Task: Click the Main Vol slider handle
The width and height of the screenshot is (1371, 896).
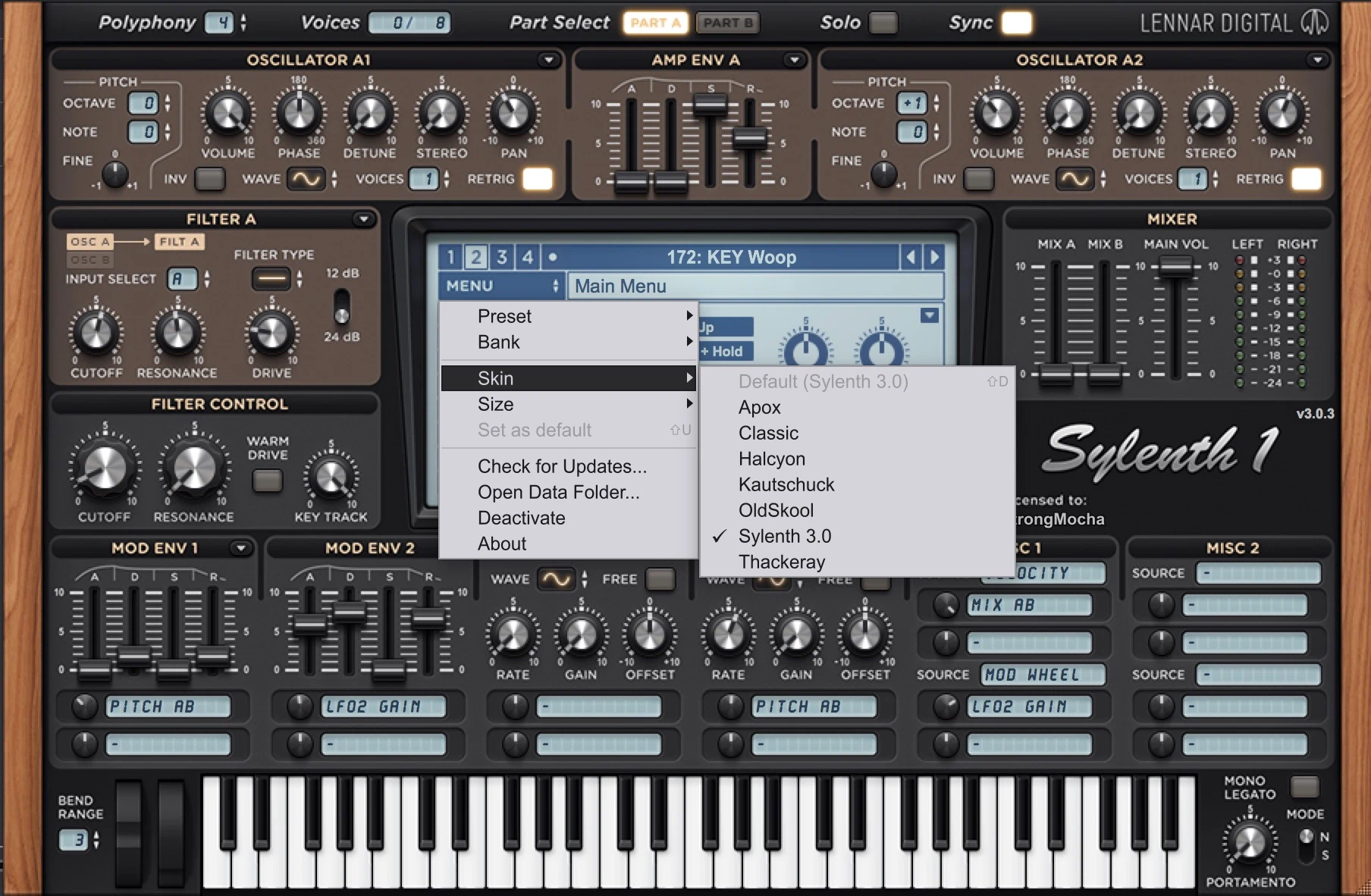Action: 1175,265
